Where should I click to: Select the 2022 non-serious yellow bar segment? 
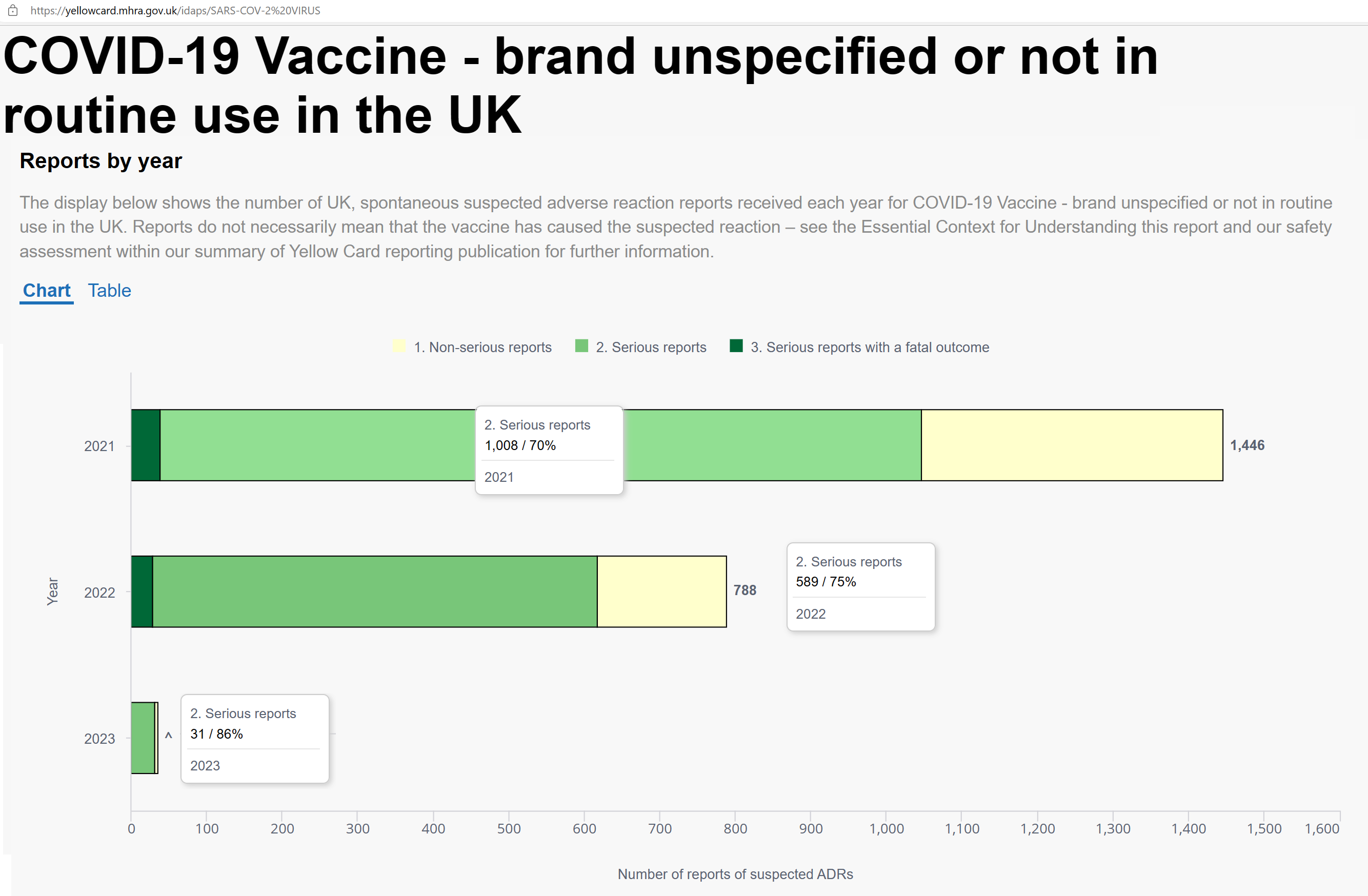click(x=661, y=592)
